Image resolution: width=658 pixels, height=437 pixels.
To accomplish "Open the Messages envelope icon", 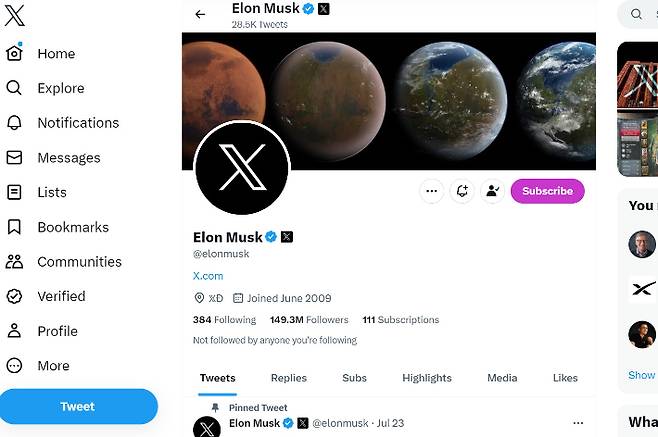I will (x=14, y=158).
